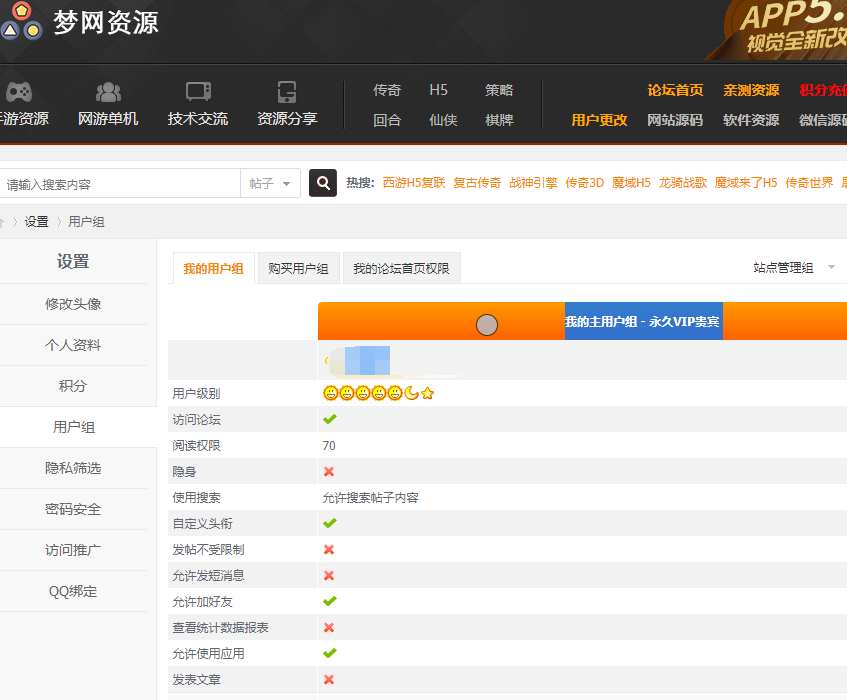Image resolution: width=847 pixels, height=700 pixels.
Task: Click green check next to 允许使用应用
Action: 330,654
